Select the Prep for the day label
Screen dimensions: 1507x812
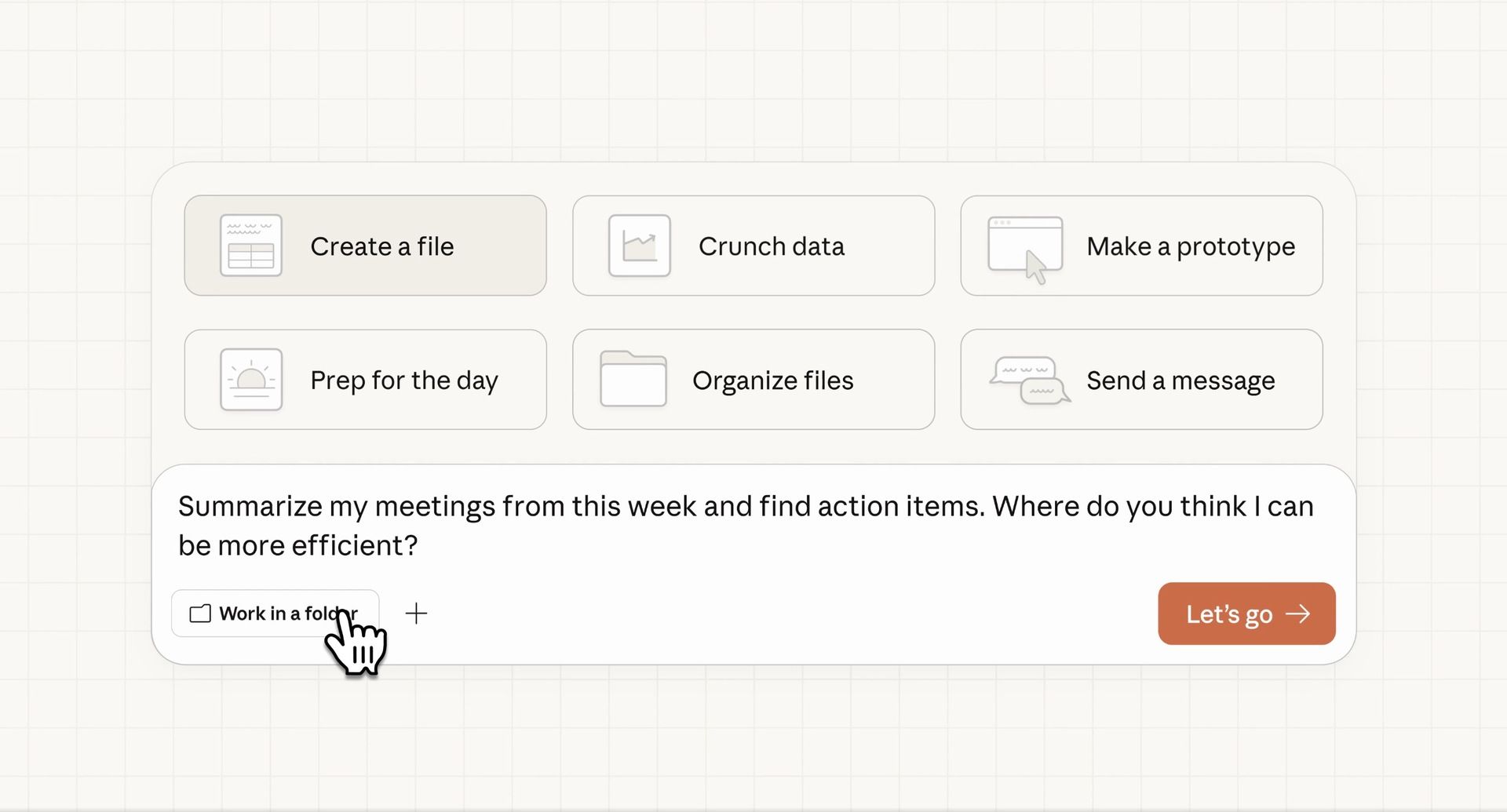point(403,381)
